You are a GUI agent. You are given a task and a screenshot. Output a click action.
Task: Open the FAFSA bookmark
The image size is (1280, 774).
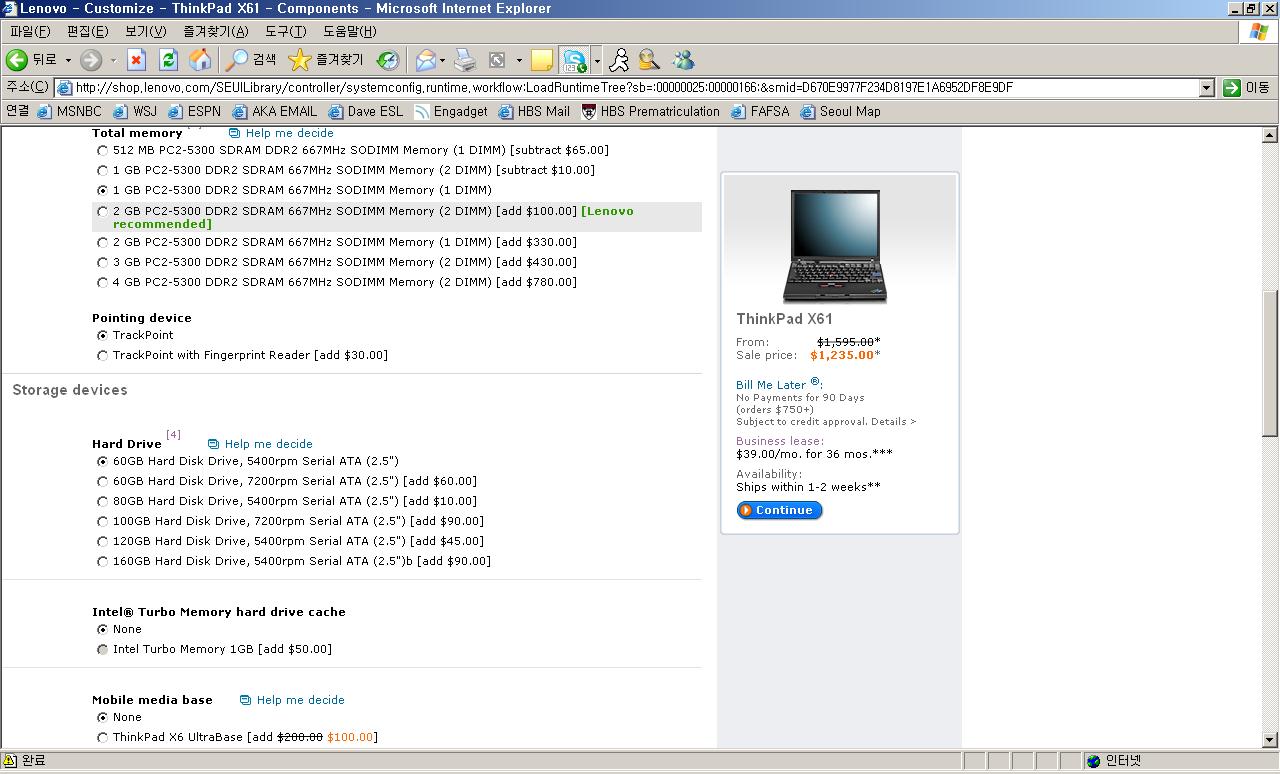coord(760,111)
